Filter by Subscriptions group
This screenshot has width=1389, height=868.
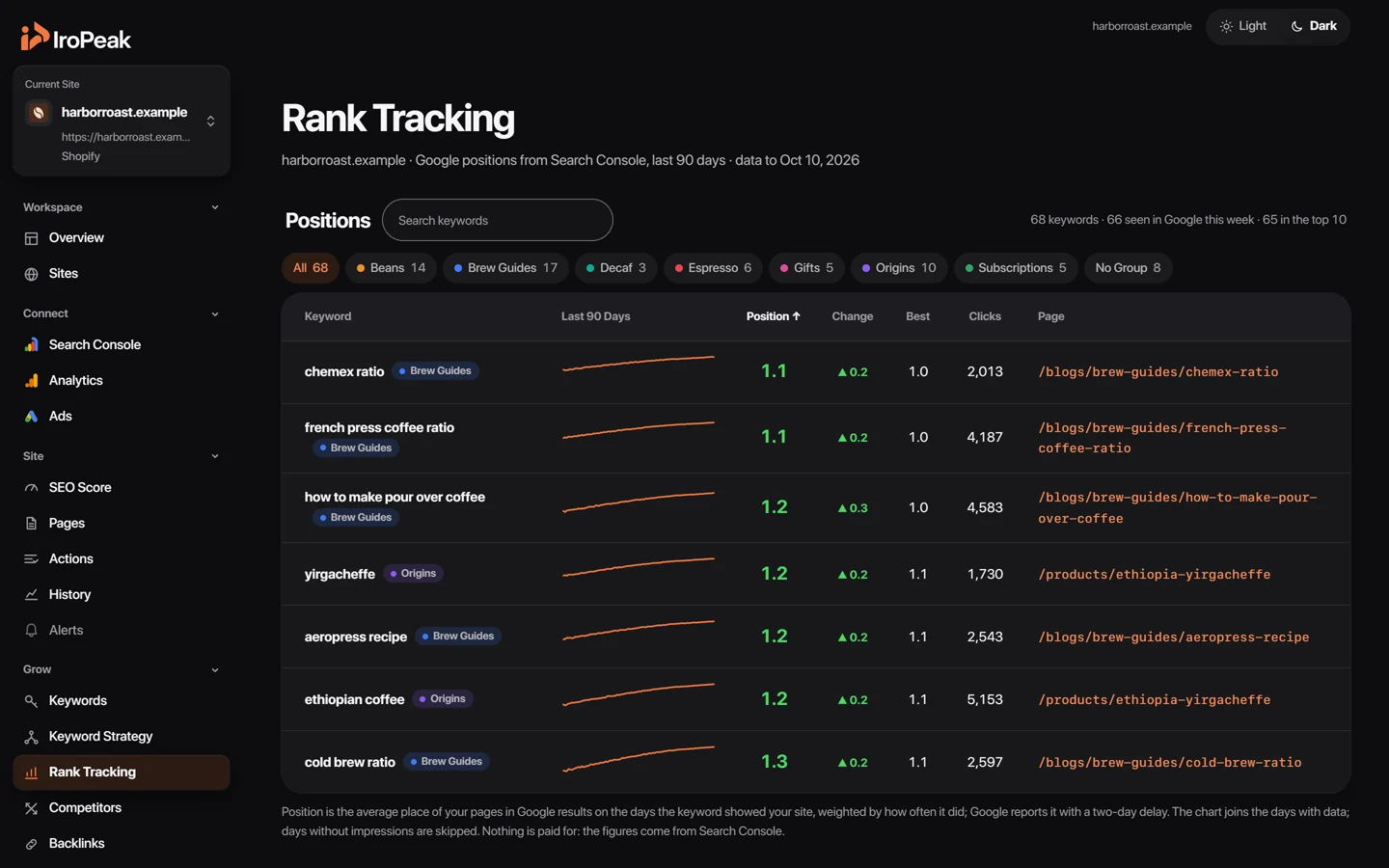(1016, 268)
